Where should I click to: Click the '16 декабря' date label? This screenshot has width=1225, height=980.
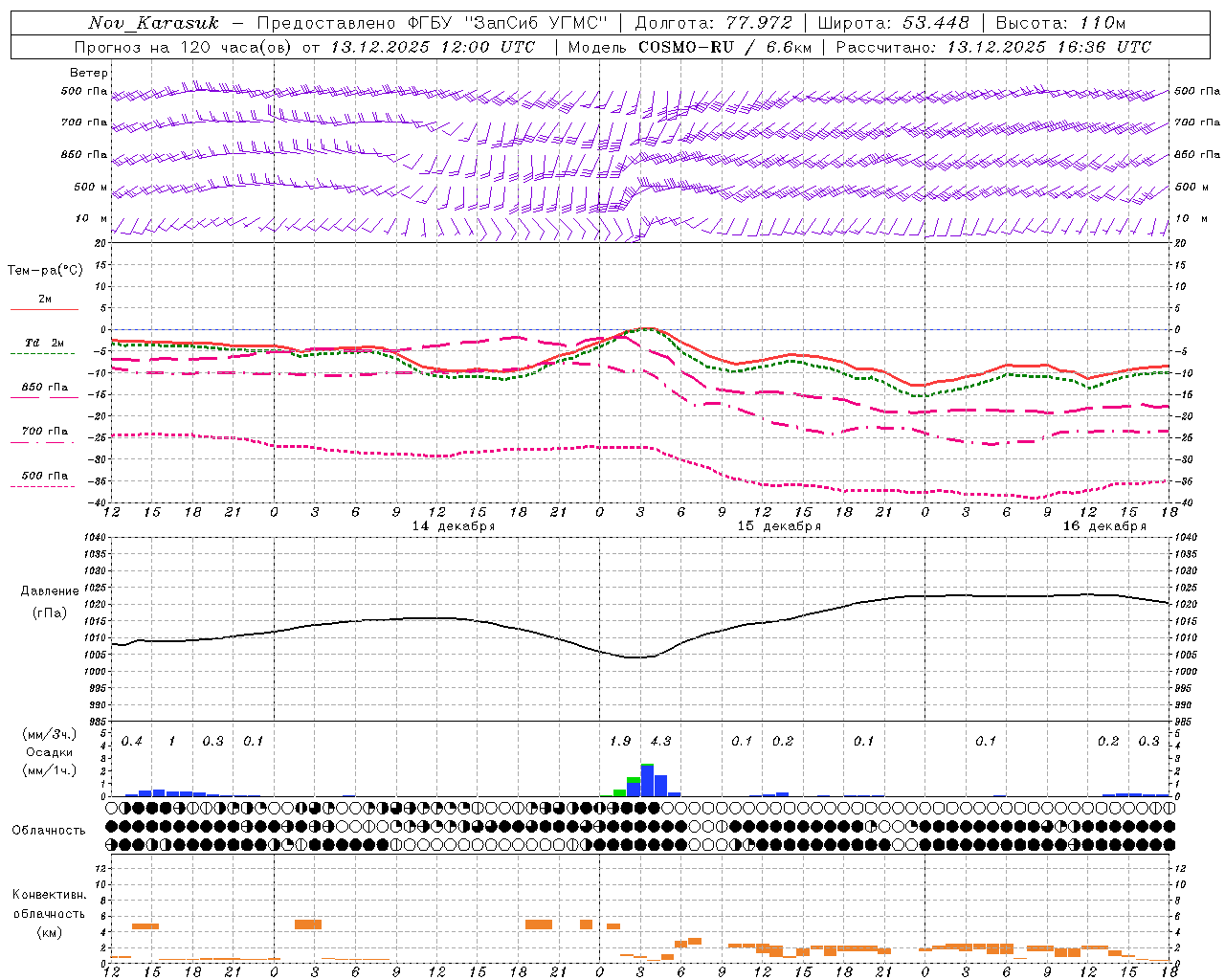1104,526
